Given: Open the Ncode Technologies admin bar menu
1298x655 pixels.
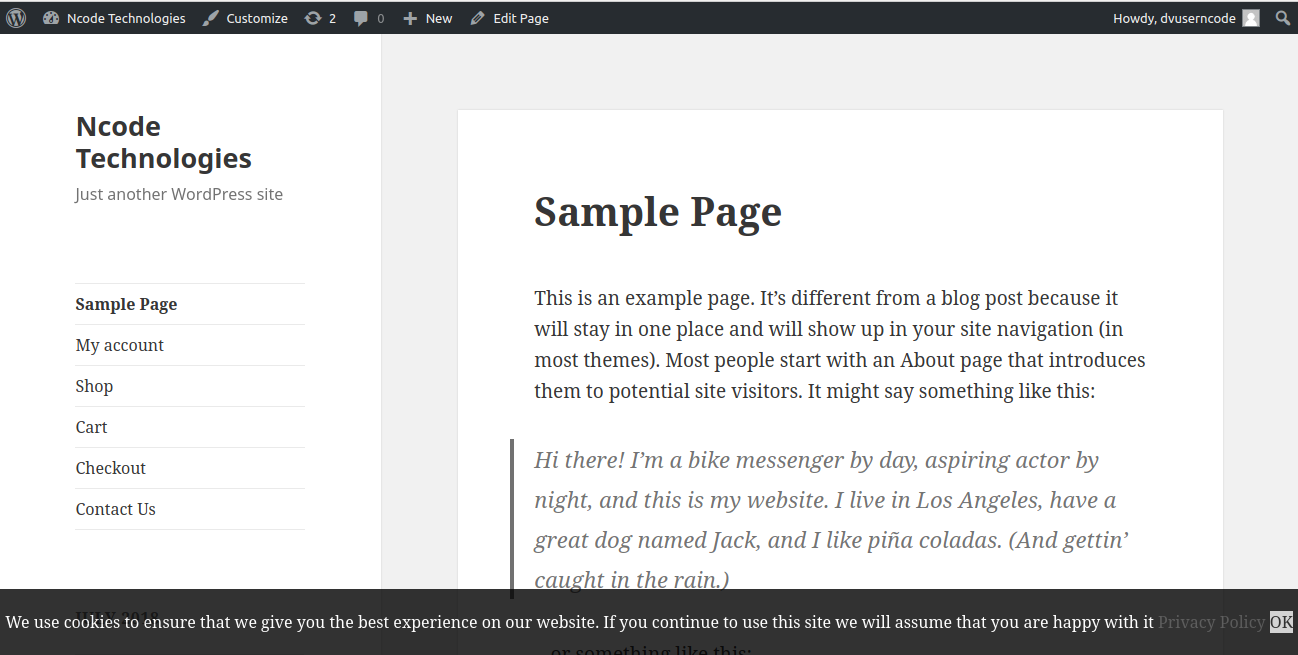Looking at the screenshot, I should pyautogui.click(x=126, y=18).
